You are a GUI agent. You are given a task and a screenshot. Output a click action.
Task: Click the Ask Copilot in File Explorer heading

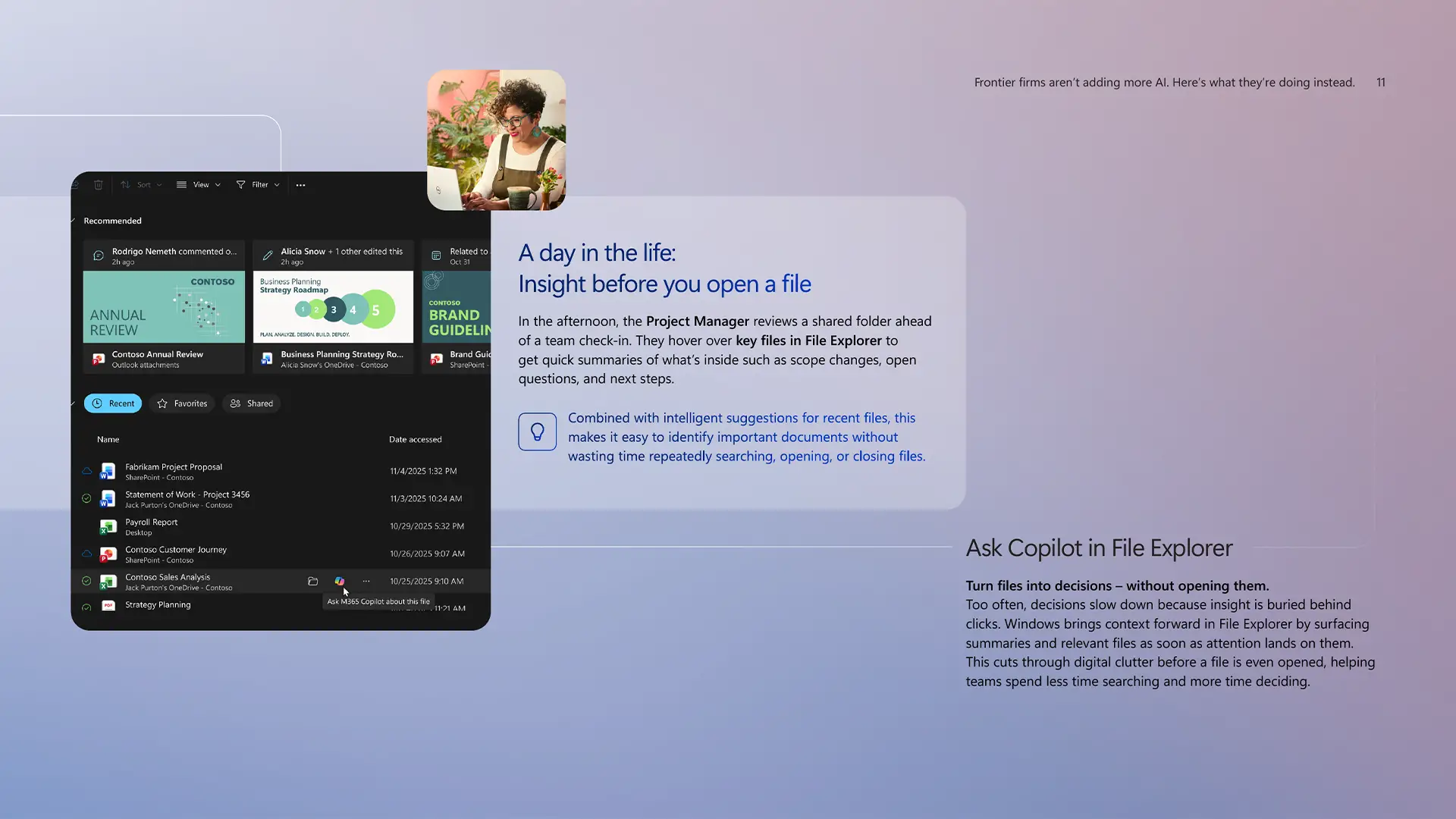(1099, 548)
